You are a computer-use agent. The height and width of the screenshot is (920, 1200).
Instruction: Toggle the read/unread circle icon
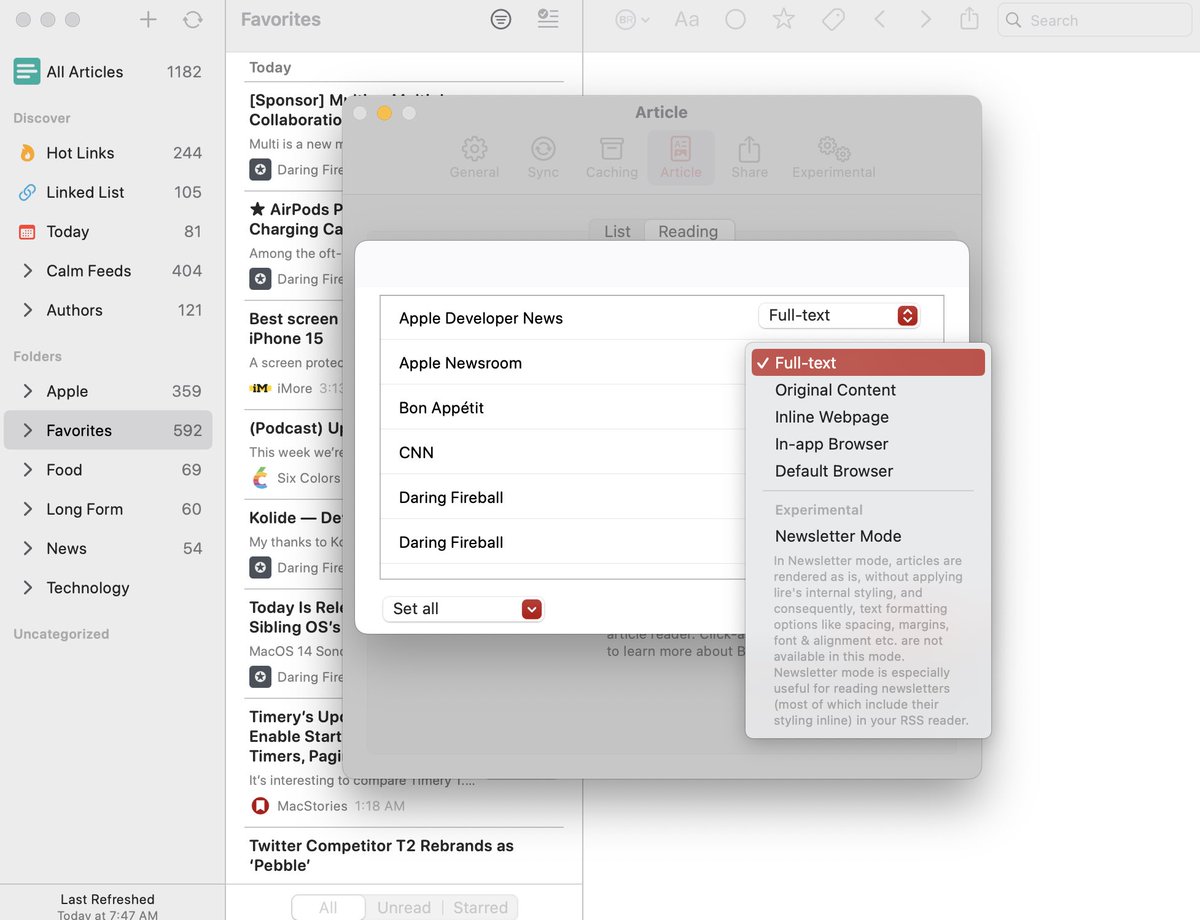735,20
